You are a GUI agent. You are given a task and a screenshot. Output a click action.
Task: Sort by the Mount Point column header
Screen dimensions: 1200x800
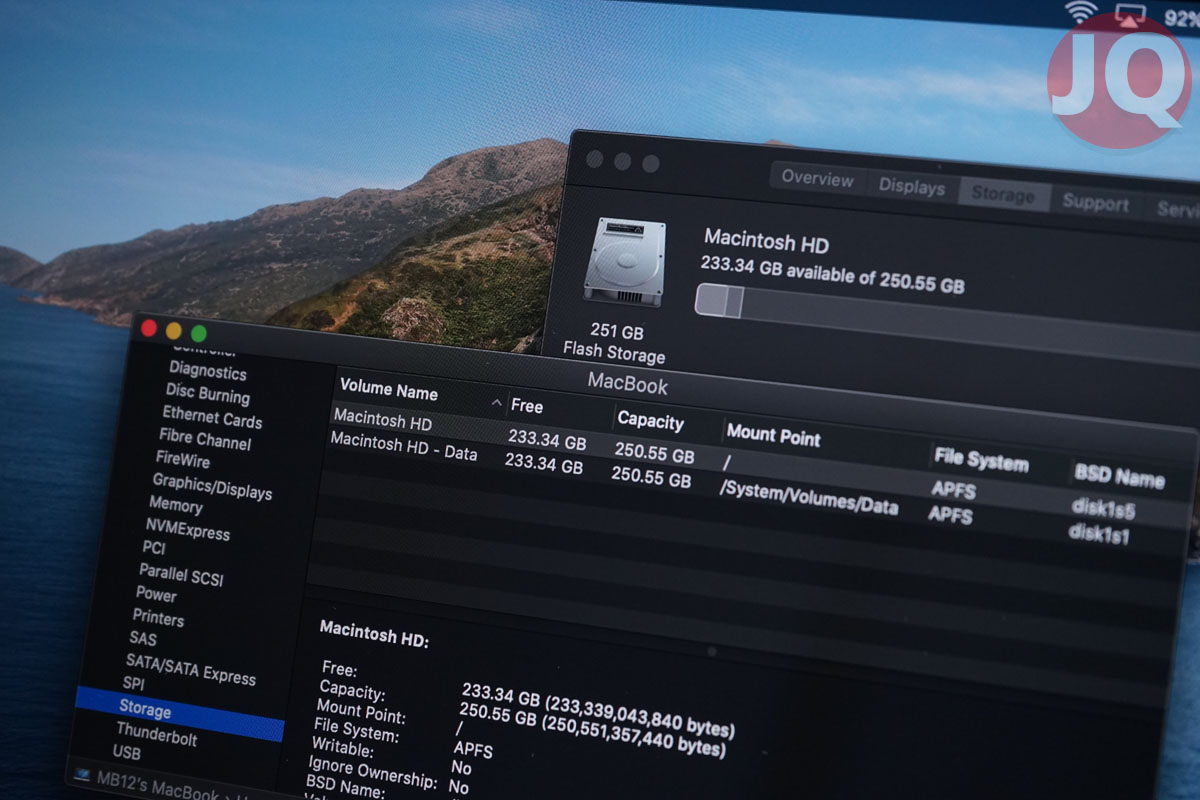coord(774,435)
